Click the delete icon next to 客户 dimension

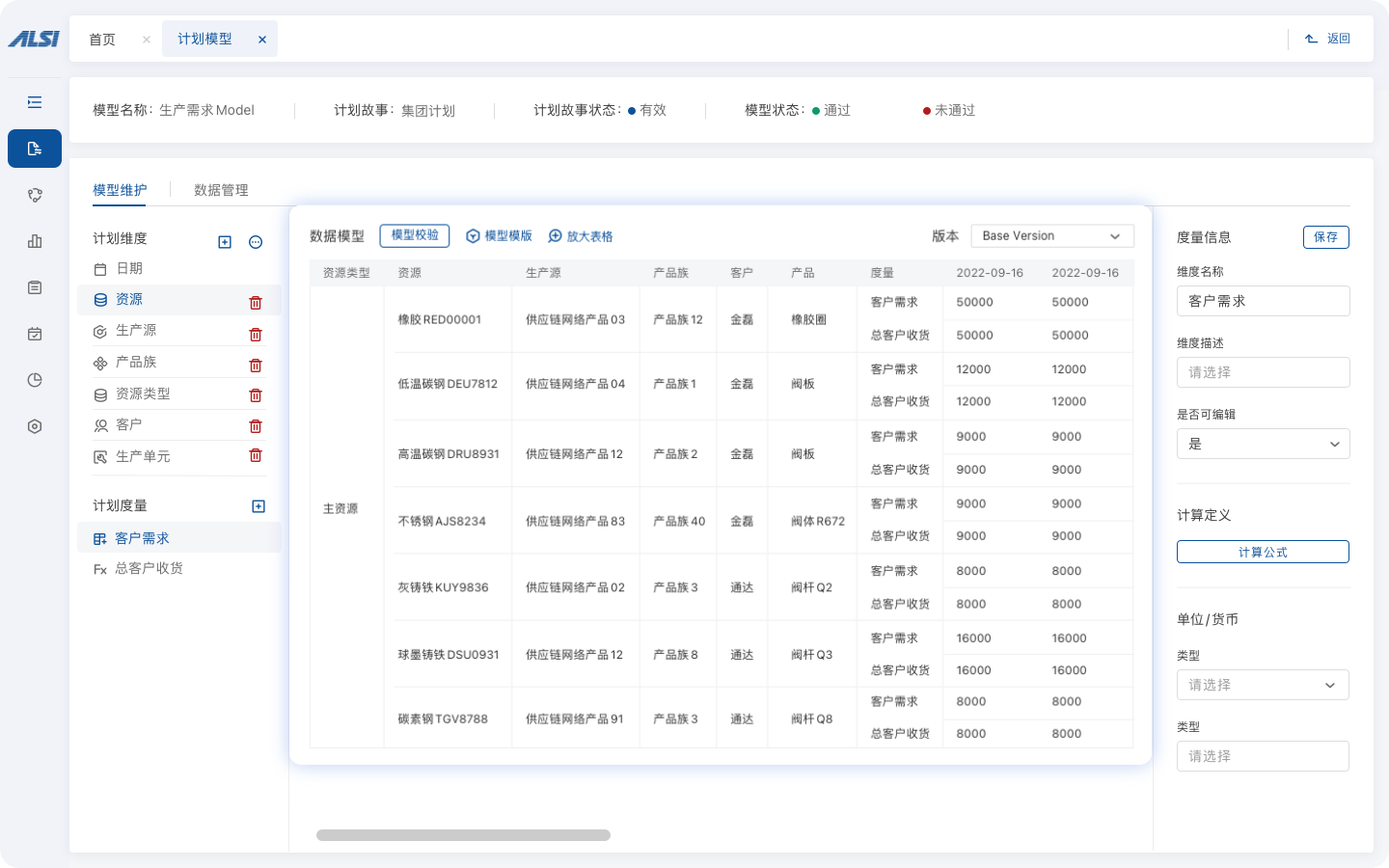point(255,425)
